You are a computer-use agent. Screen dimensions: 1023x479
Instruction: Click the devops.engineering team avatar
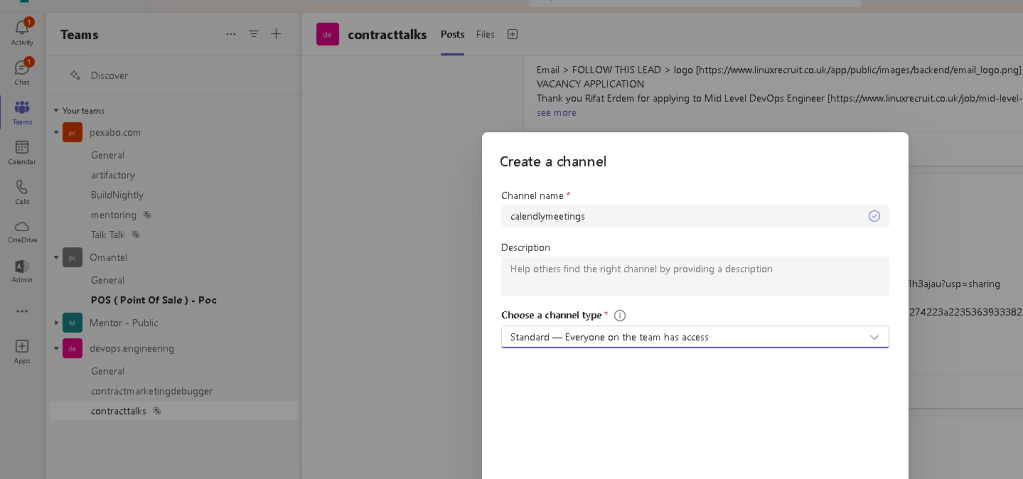pyautogui.click(x=72, y=348)
